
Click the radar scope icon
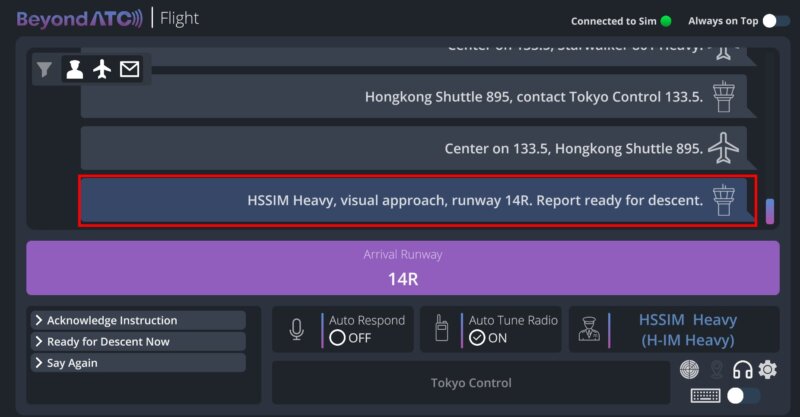click(x=689, y=370)
